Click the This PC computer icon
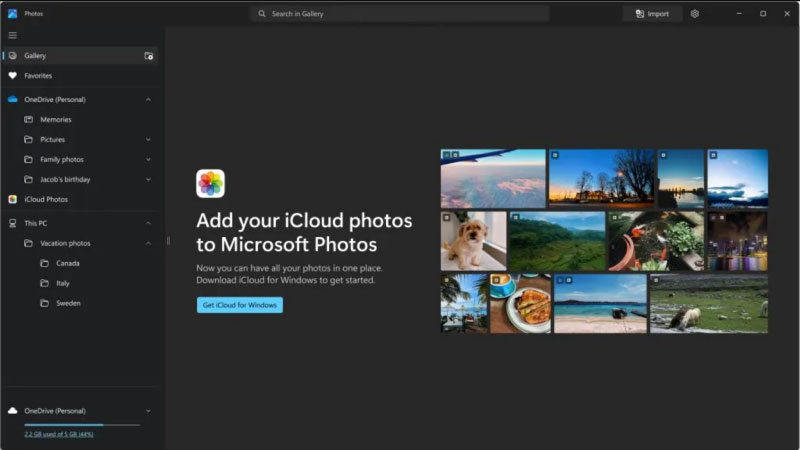The height and width of the screenshot is (450, 800). [x=13, y=223]
